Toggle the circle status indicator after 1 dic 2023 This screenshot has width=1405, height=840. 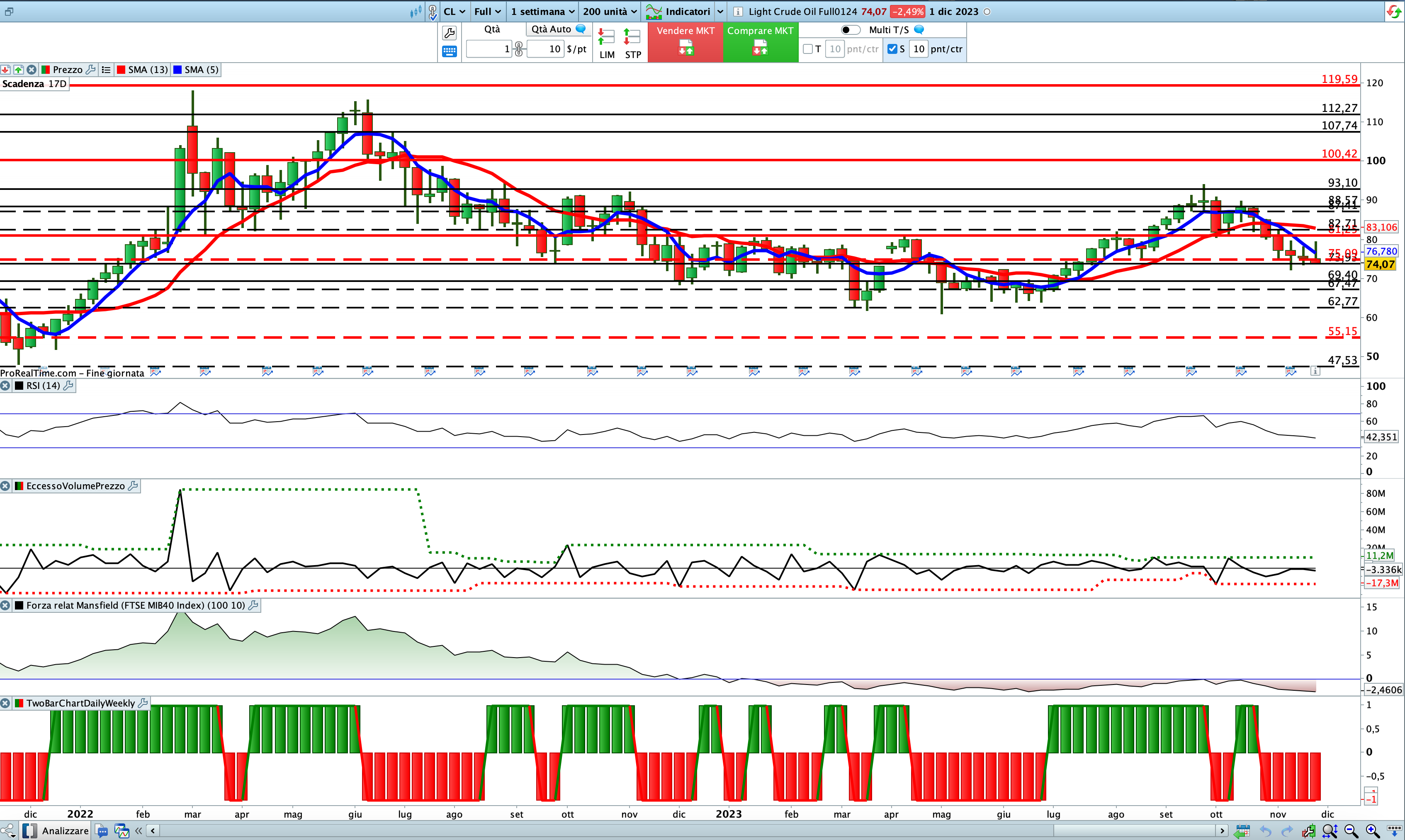pyautogui.click(x=987, y=11)
